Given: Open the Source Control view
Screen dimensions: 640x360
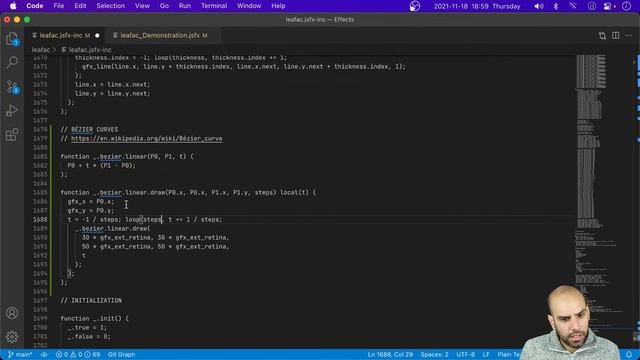Looking at the screenshot, I should [12, 87].
